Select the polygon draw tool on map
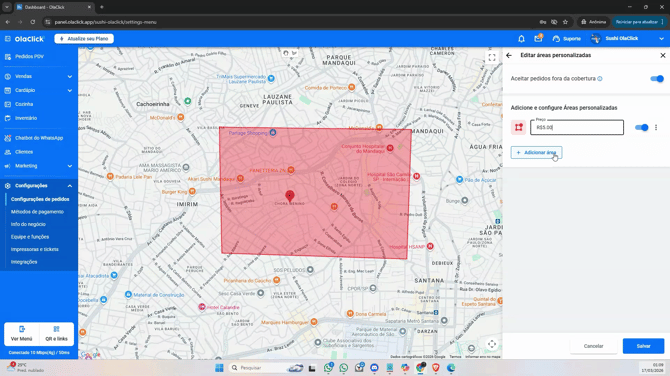The width and height of the screenshot is (670, 376). [294, 53]
